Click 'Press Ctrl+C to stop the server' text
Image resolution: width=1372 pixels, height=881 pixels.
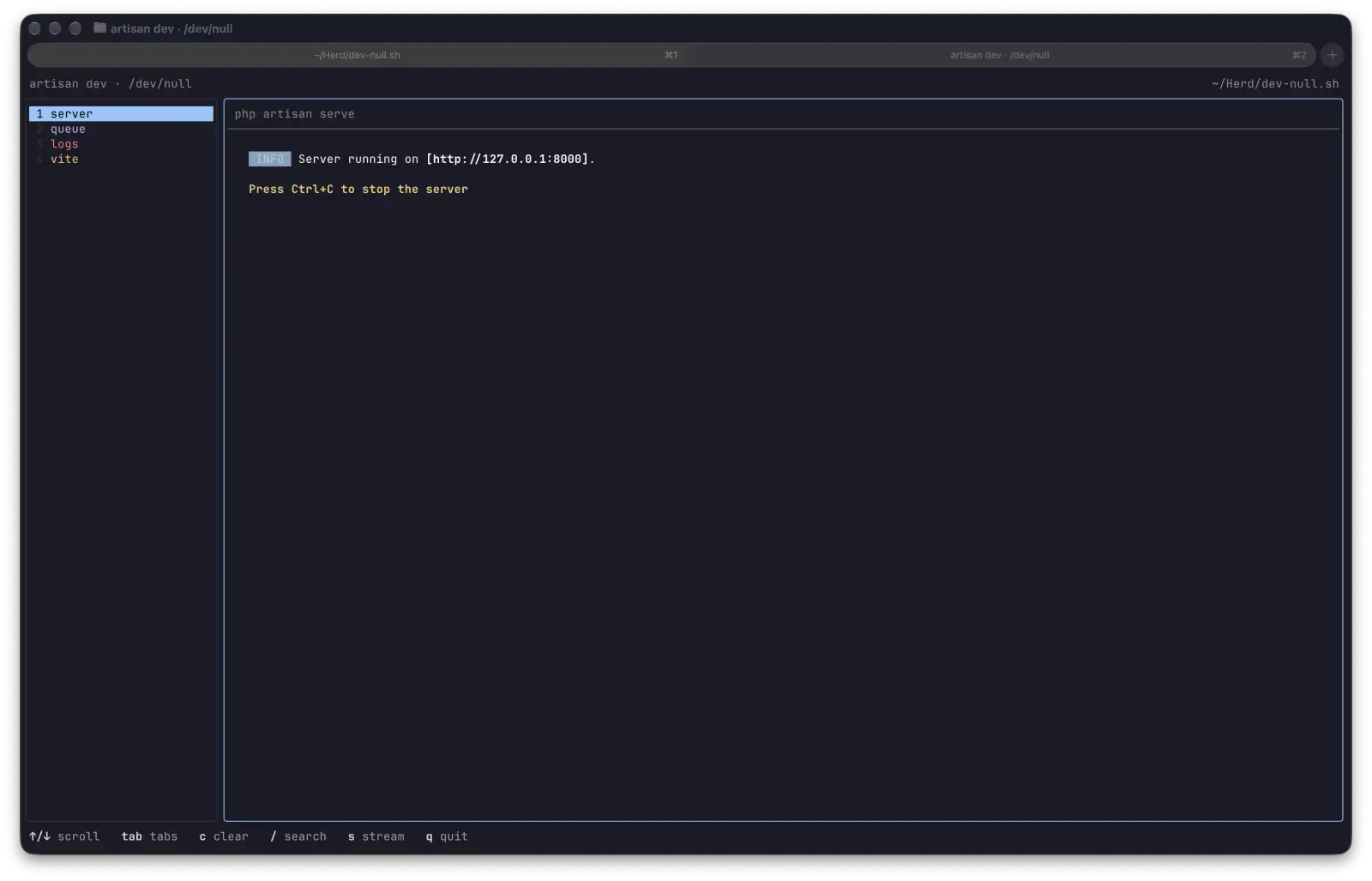pos(358,190)
